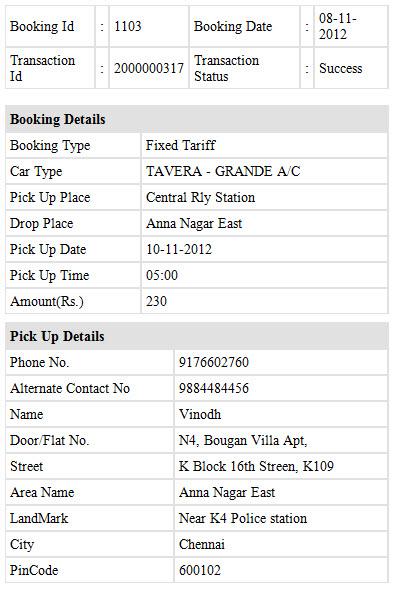Click the Near K4 Police station landmark
This screenshot has width=395, height=591.
(x=243, y=518)
